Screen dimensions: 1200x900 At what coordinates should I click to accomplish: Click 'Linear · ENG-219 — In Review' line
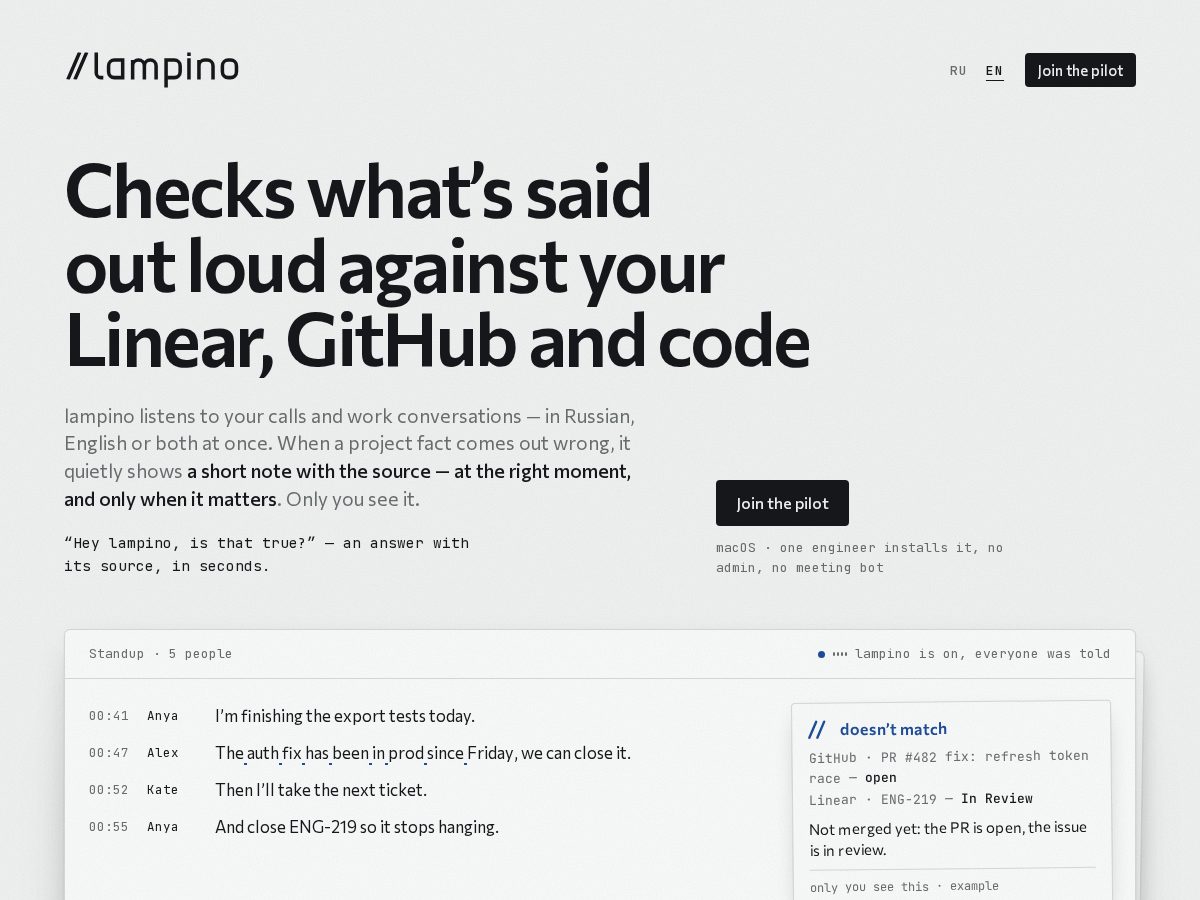click(x=921, y=799)
